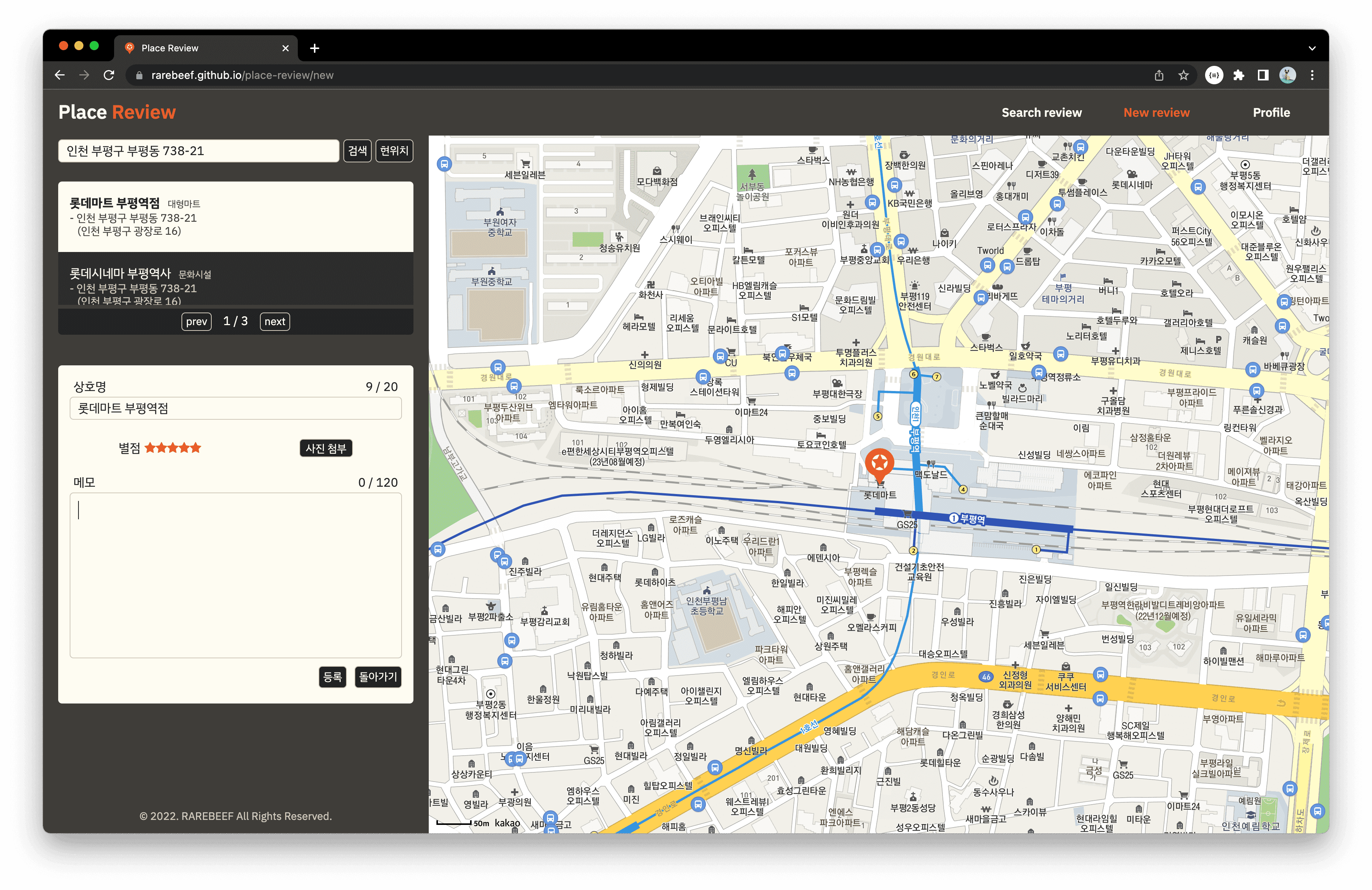Click the next page button

[x=275, y=321]
